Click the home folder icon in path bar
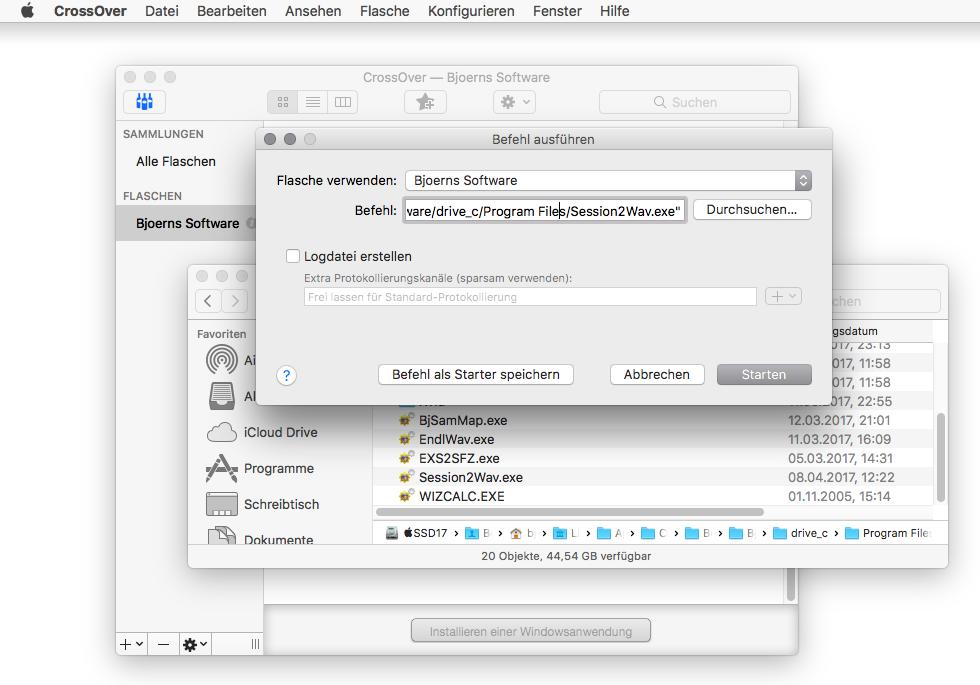 click(x=516, y=533)
